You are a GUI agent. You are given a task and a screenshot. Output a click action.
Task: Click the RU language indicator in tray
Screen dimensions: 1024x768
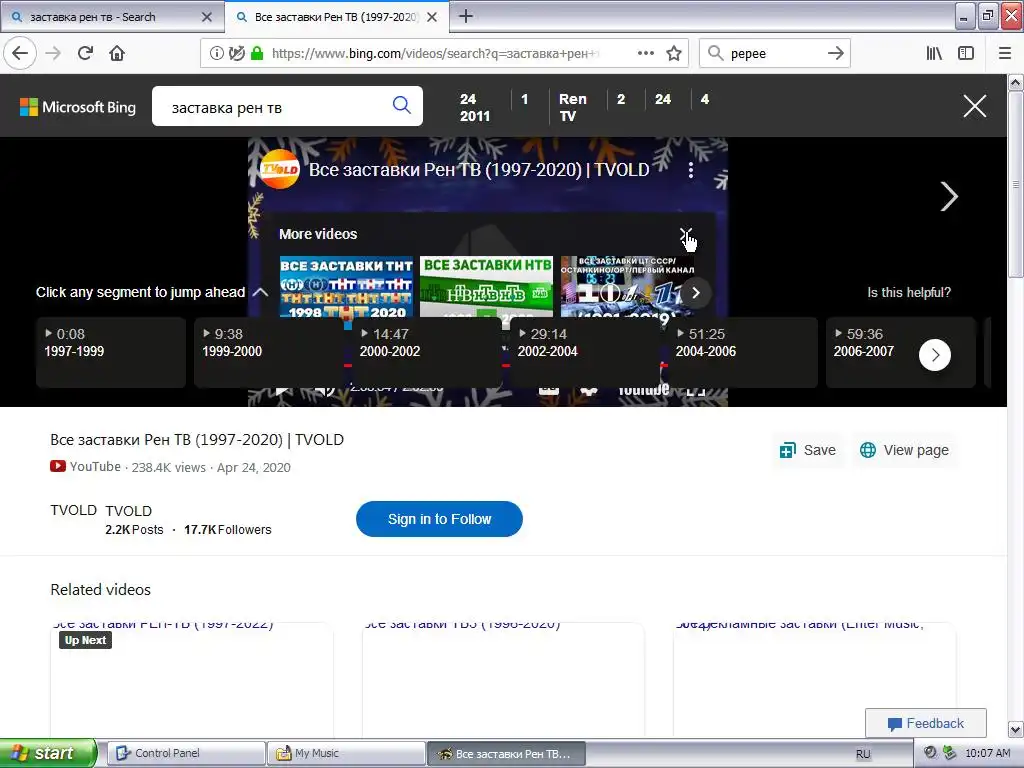(x=863, y=754)
